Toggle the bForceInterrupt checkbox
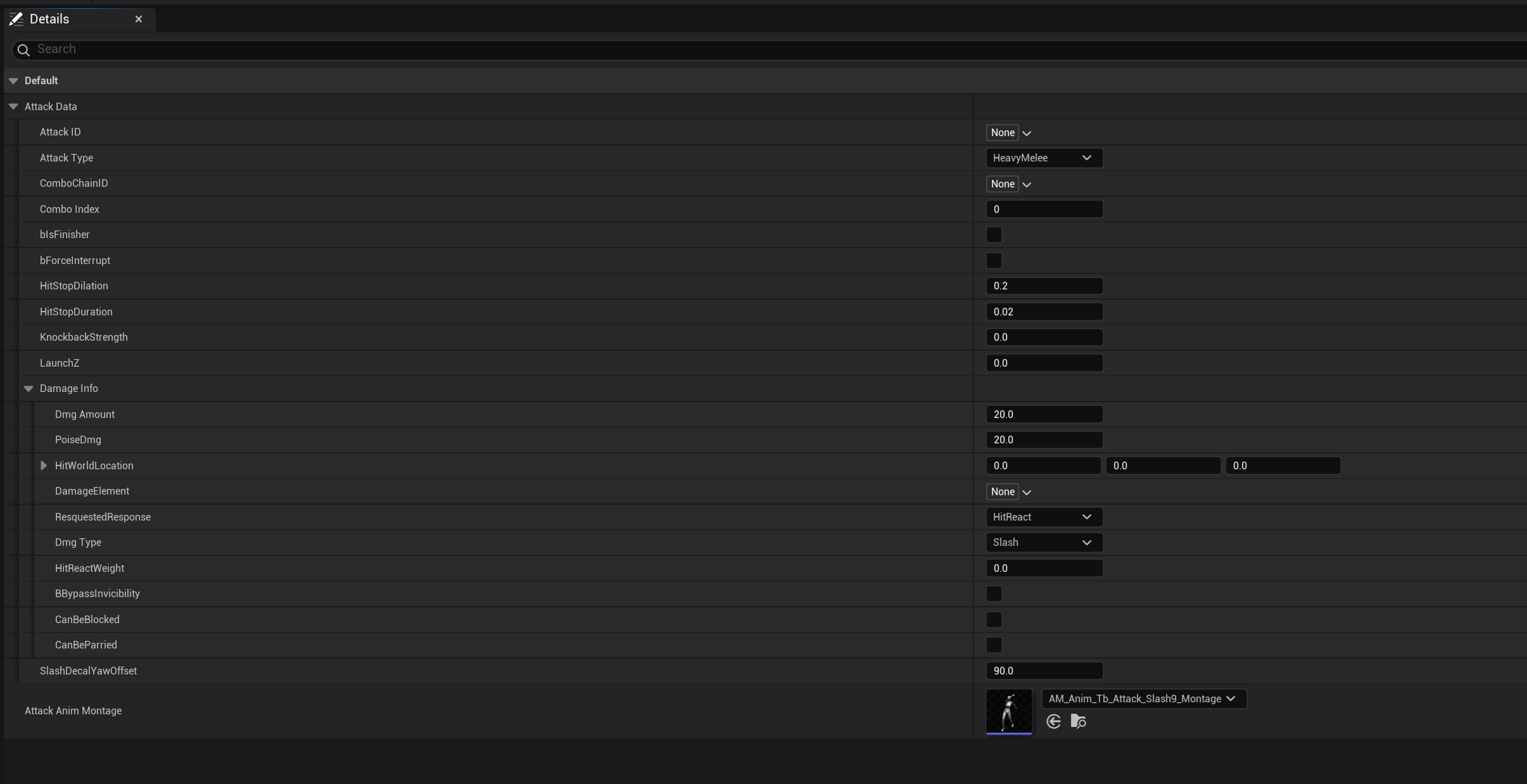This screenshot has height=784, width=1527. point(992,260)
